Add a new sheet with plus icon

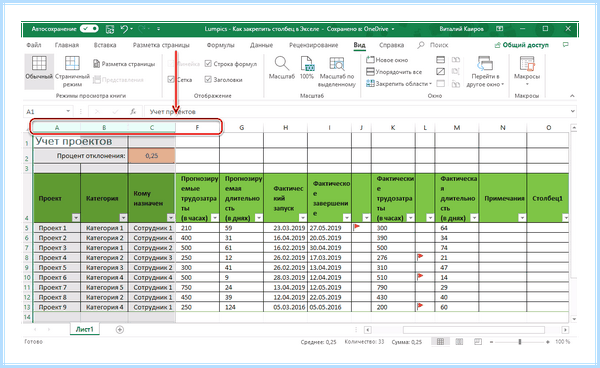pos(120,329)
